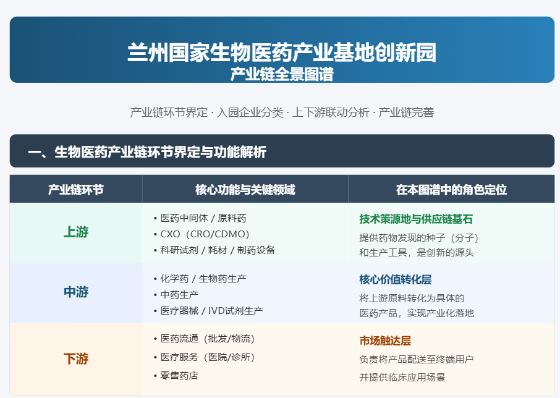Select the 下游 row label
Image resolution: width=560 pixels, height=398 pixels.
tap(76, 359)
